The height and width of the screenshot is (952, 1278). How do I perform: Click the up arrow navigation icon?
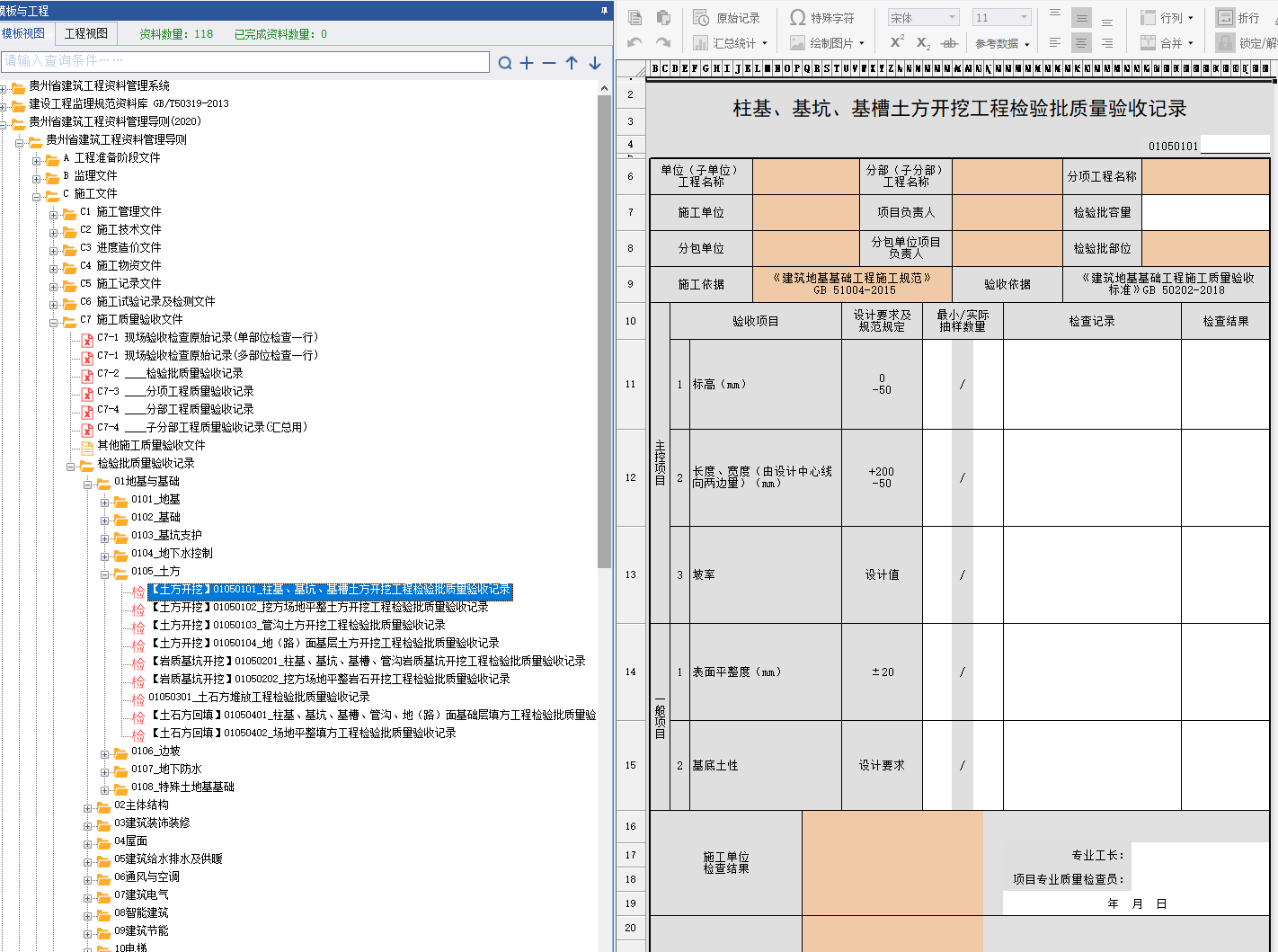pyautogui.click(x=572, y=63)
